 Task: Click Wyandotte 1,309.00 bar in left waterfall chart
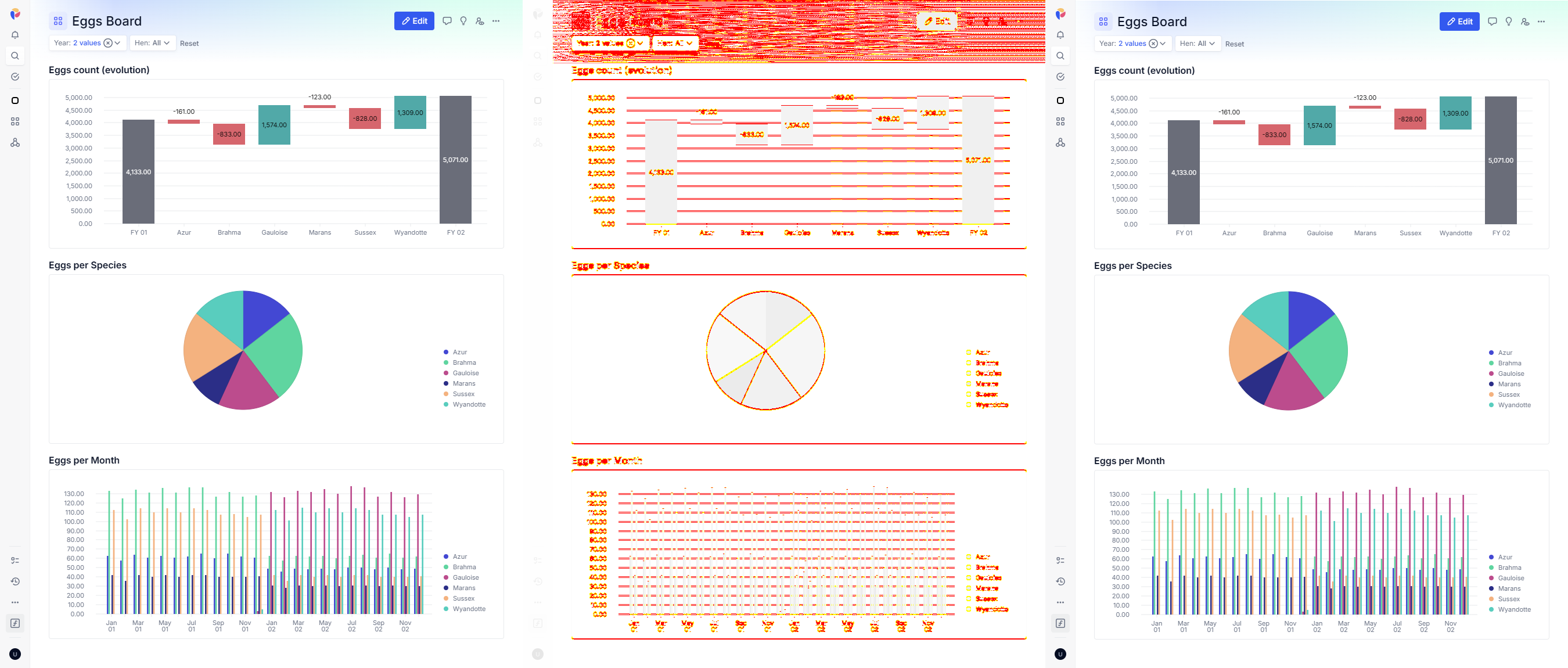click(x=409, y=112)
